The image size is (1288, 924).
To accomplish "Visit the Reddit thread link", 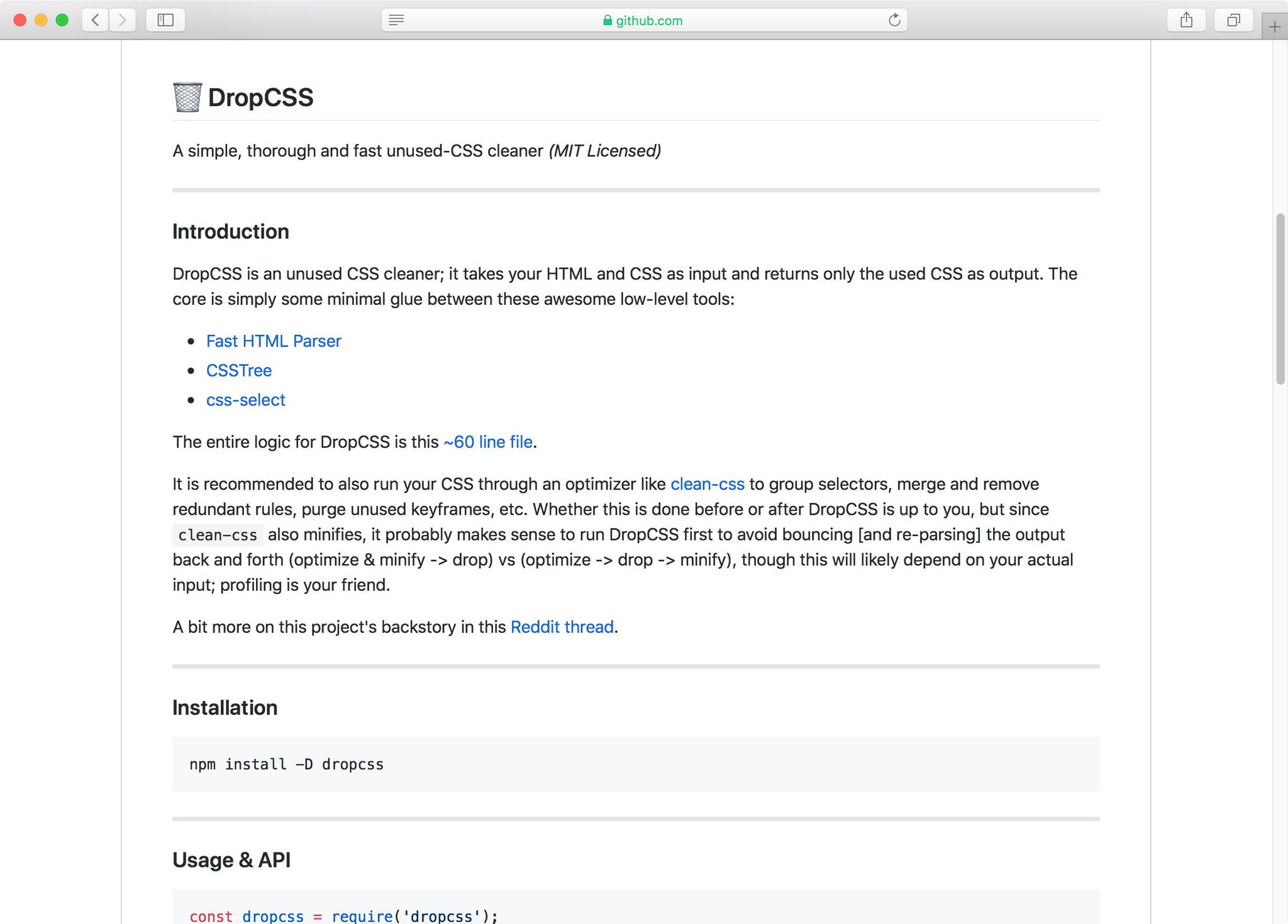I will 562,627.
